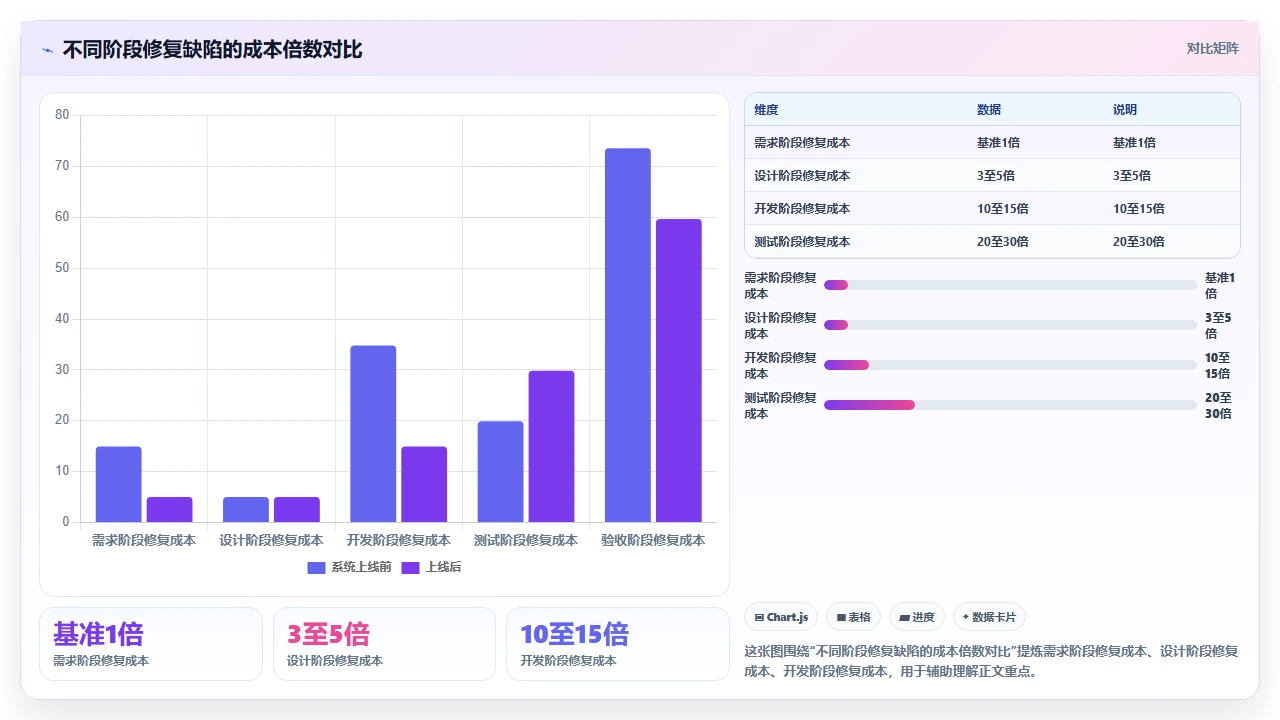Click the 测试阶段修复成本 progress bar

pyautogui.click(x=1010, y=405)
